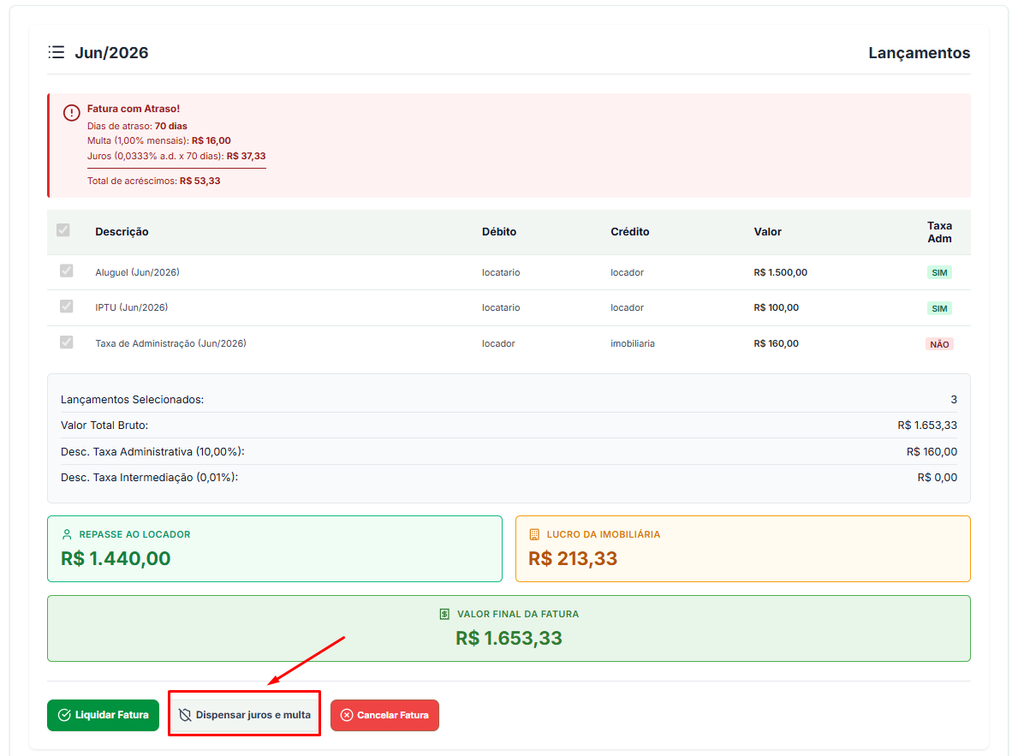The width and height of the screenshot is (1024, 756).
Task: Click the Descrição column header
Action: pos(121,232)
